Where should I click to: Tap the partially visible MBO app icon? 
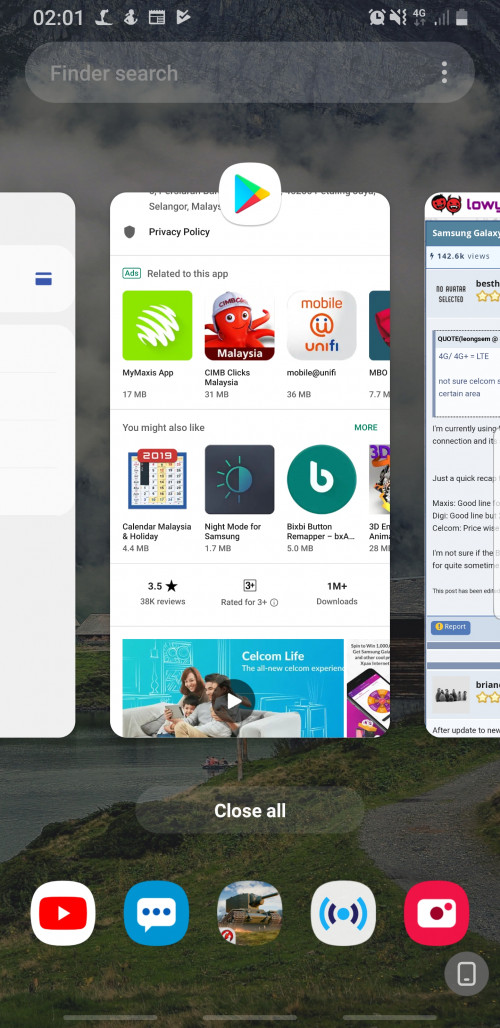[379, 325]
